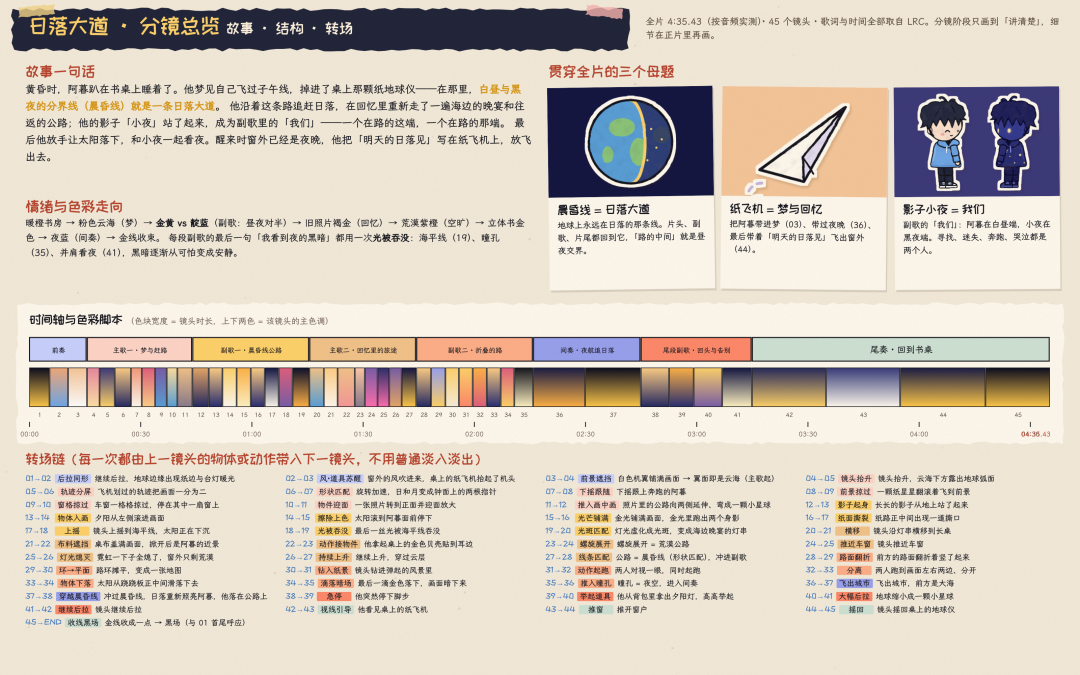Click the 路面翻折 transition tag
This screenshot has width=1080, height=675.
pyautogui.click(x=855, y=557)
